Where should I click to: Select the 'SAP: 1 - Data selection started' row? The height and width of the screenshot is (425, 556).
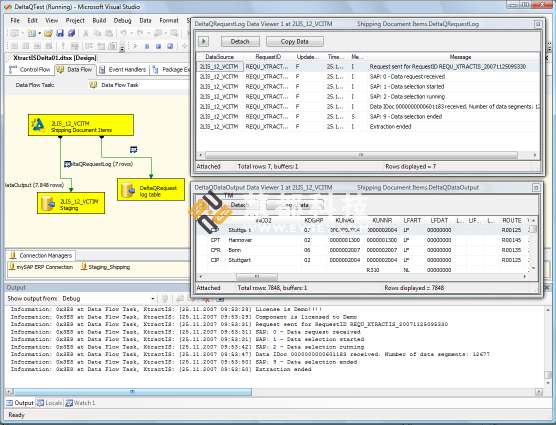(x=368, y=86)
